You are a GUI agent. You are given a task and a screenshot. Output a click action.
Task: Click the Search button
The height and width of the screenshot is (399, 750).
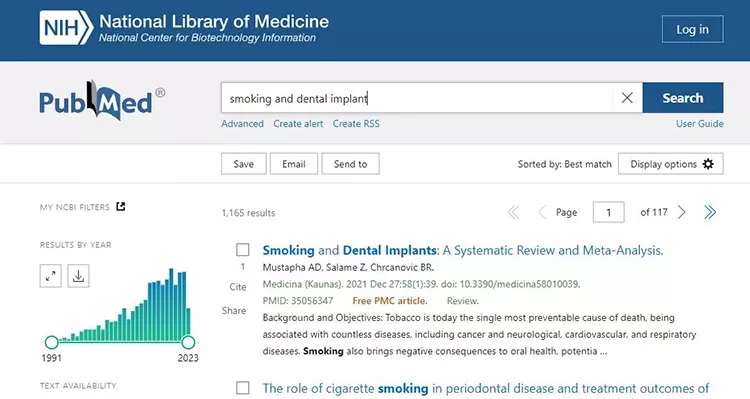[x=683, y=98]
